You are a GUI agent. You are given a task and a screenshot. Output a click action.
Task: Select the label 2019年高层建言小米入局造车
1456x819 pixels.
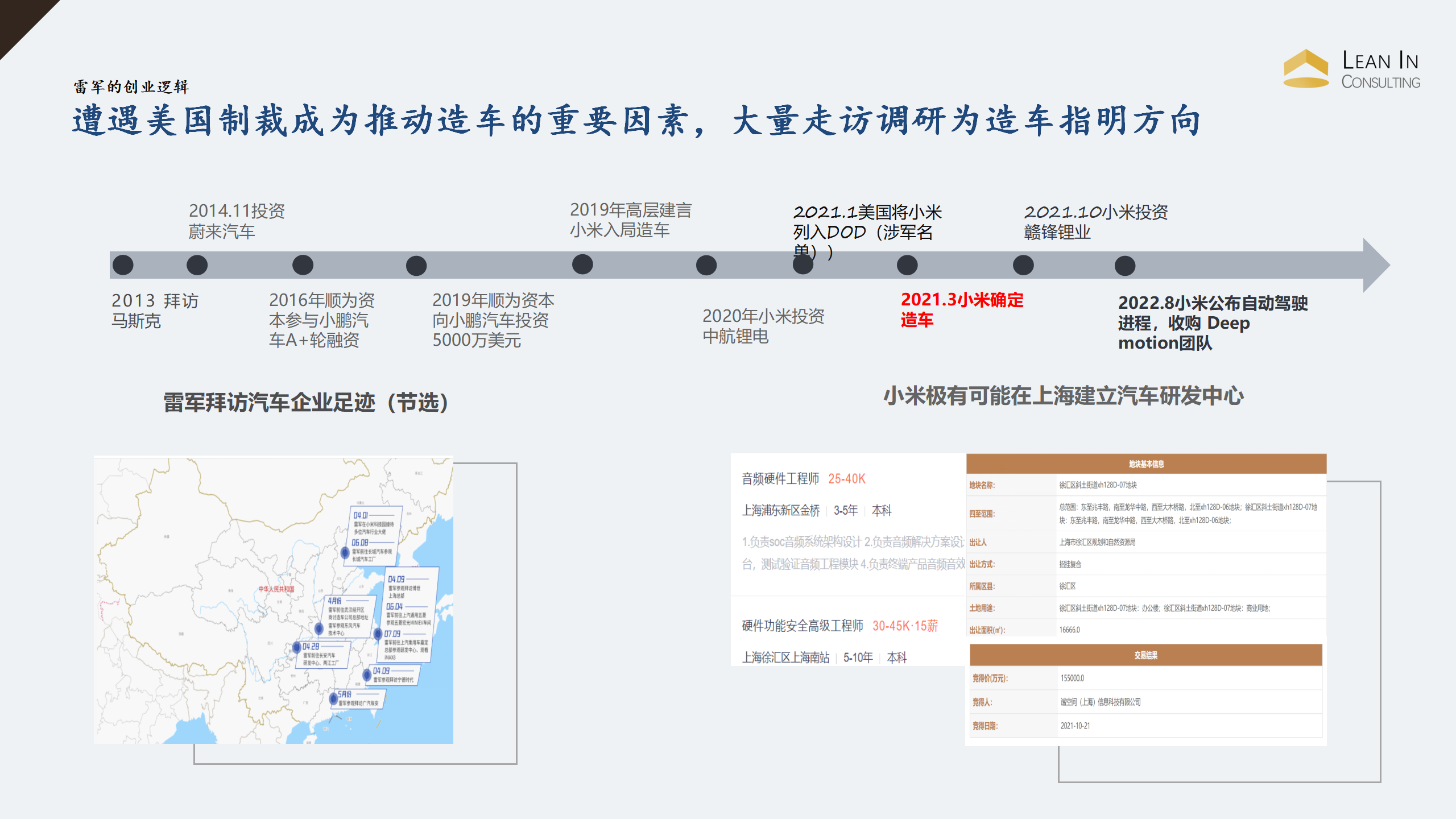click(630, 220)
